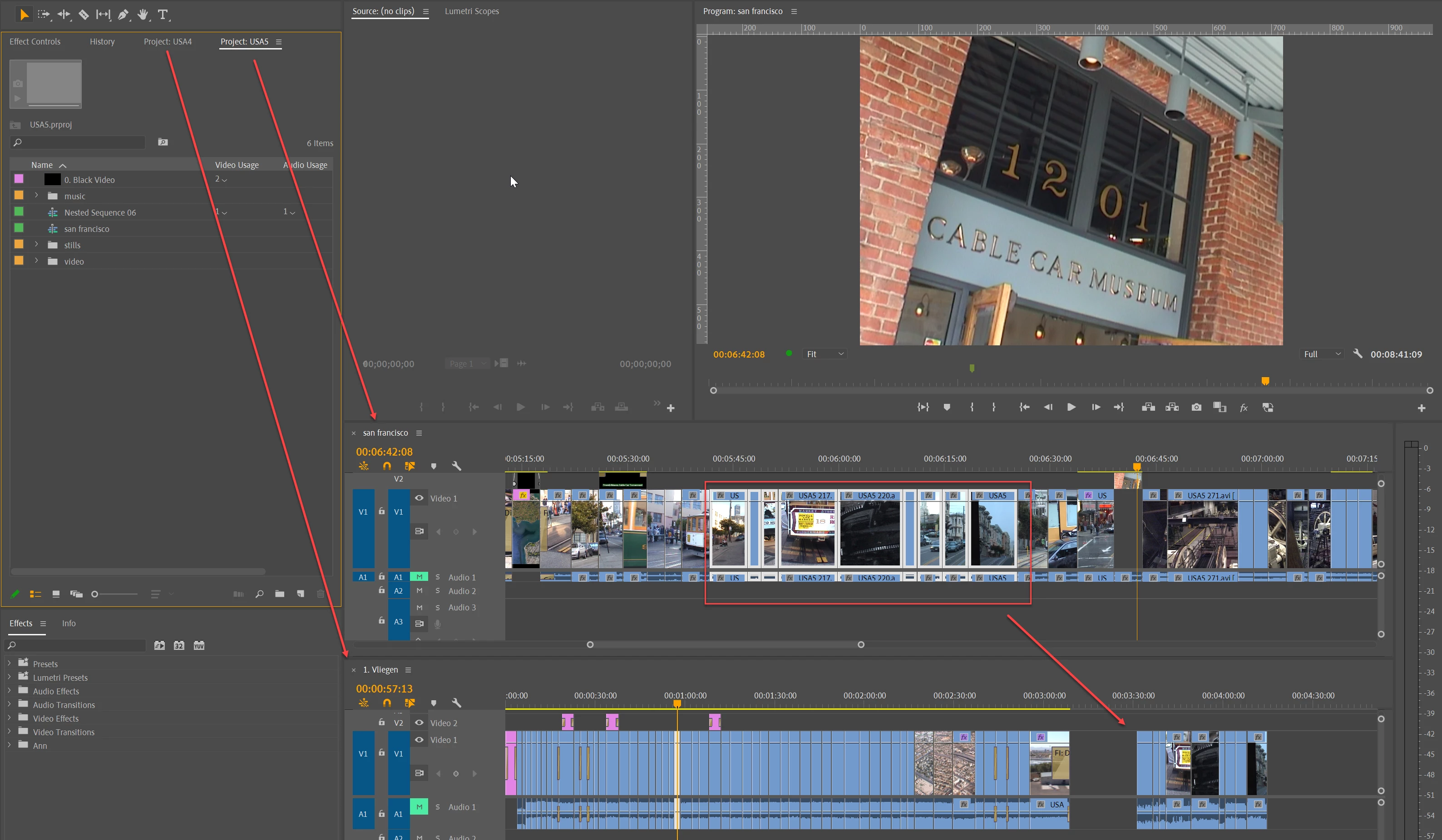Image resolution: width=1442 pixels, height=840 pixels.
Task: Choose the Hand tool
Action: pos(143,15)
